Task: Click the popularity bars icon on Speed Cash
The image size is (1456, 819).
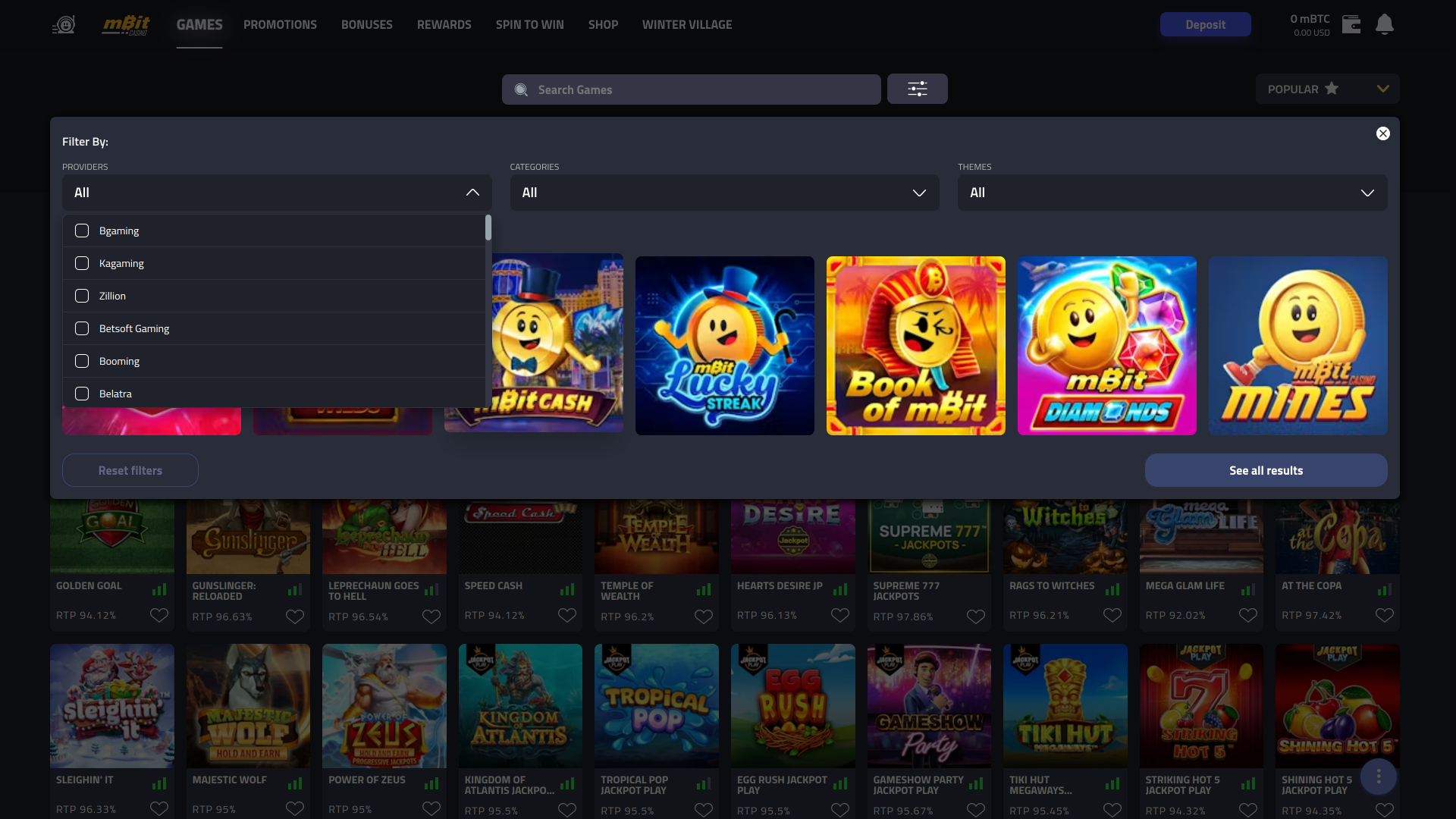Action: coord(567,589)
